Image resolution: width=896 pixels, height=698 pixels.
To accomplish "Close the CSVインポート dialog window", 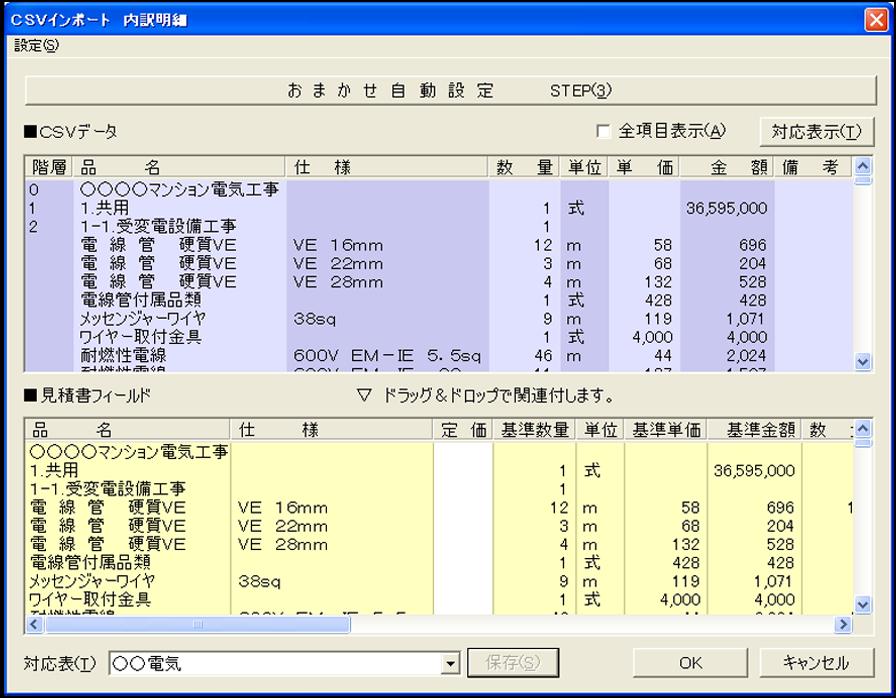I will pyautogui.click(x=875, y=19).
